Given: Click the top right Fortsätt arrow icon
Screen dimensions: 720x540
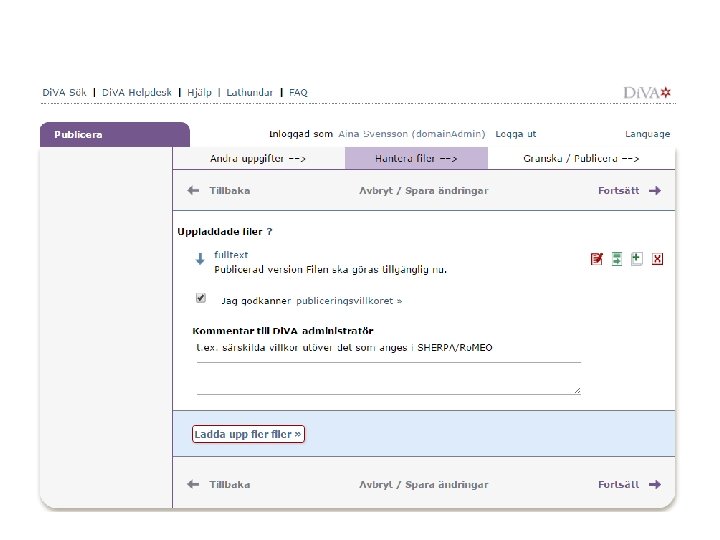Looking at the screenshot, I should point(655,190).
